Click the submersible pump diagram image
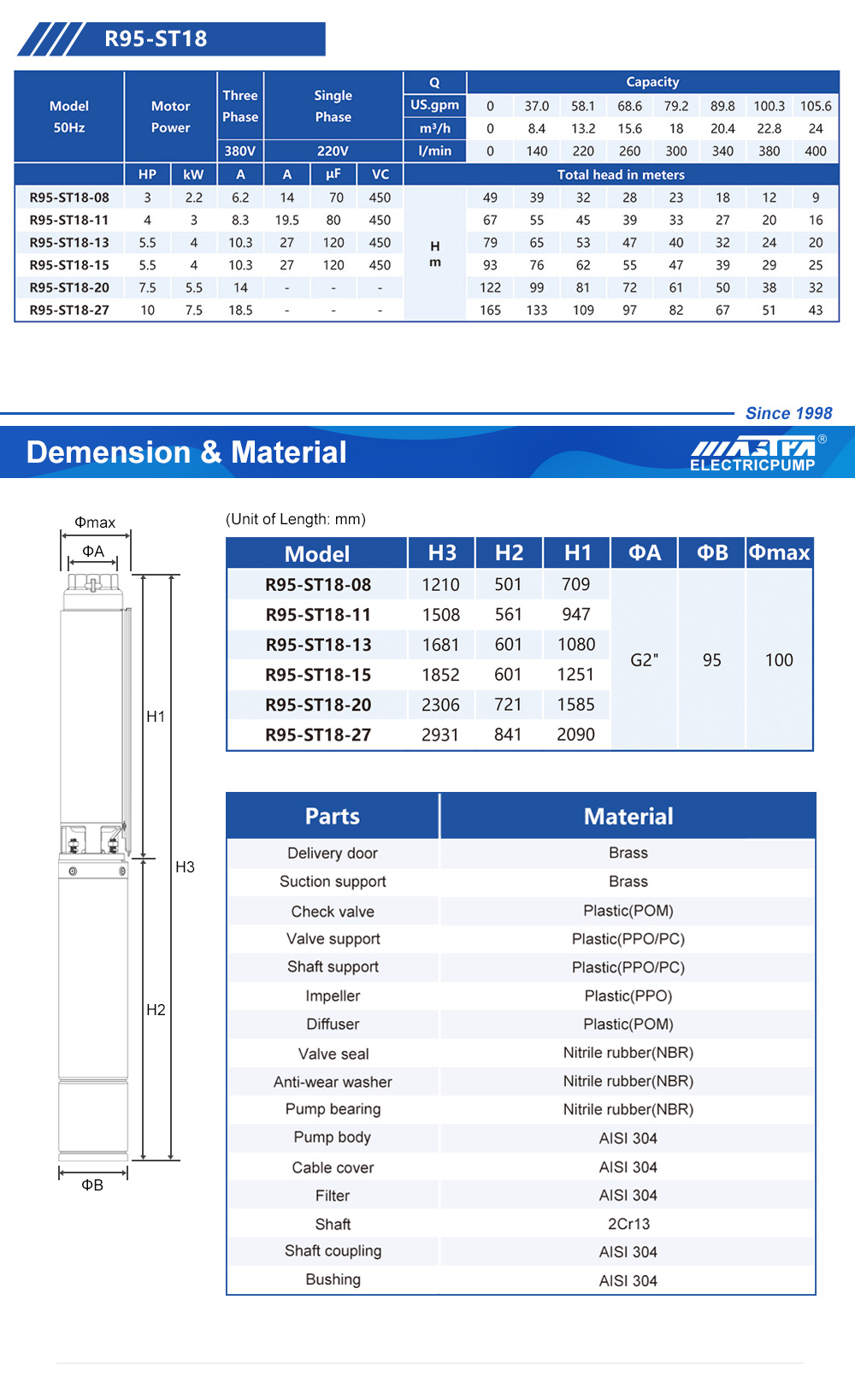855x1400 pixels. pos(94,864)
